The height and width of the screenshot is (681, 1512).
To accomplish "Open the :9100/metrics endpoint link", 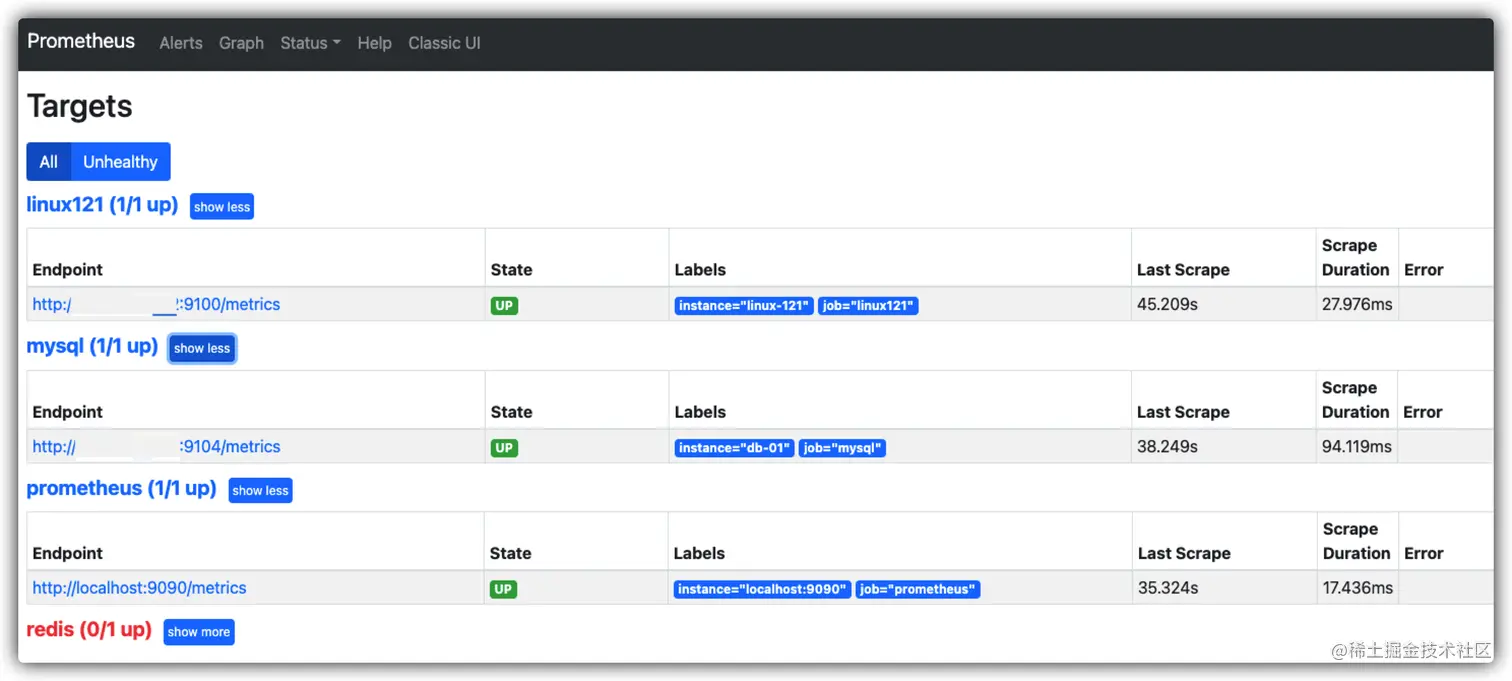I will pos(156,305).
